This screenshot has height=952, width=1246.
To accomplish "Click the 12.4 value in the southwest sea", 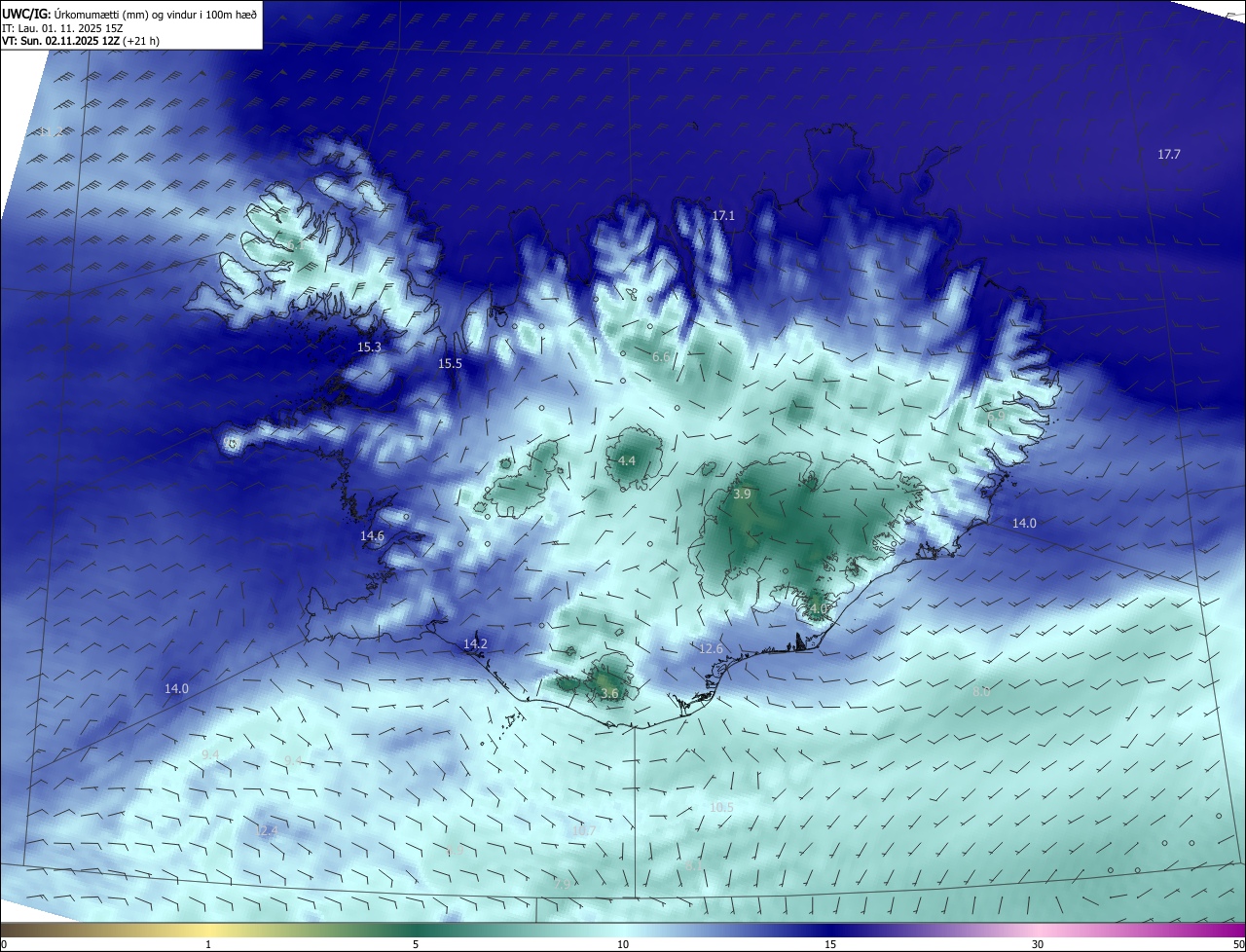I will (267, 830).
